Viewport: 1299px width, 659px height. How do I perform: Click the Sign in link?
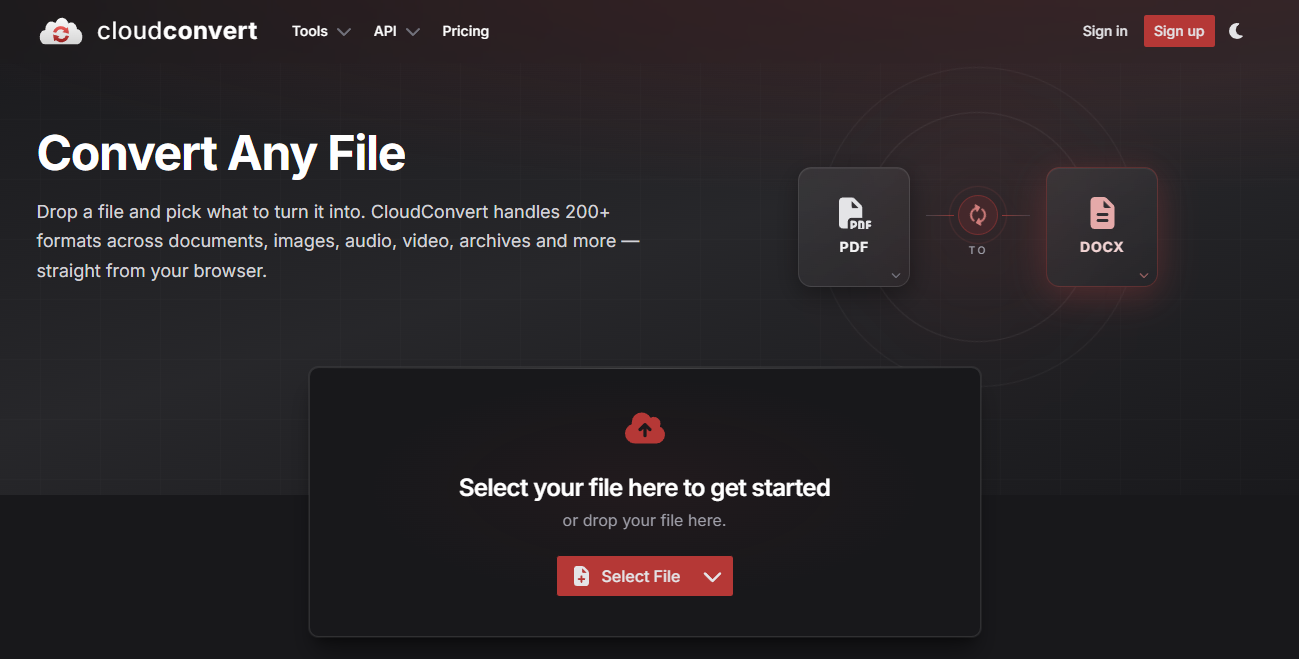point(1105,31)
